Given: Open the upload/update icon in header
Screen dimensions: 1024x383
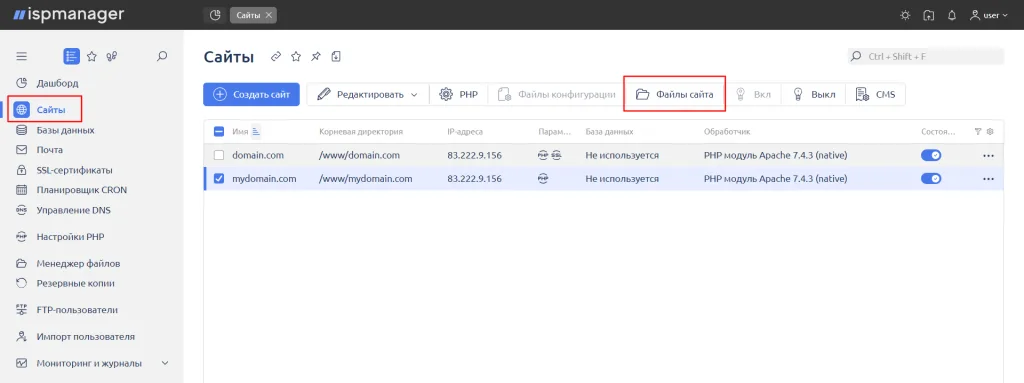Looking at the screenshot, I should point(928,15).
